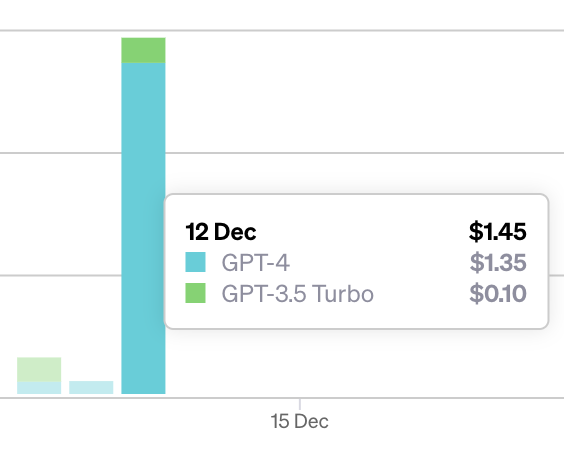Click the faded green segment of the first bar
The width and height of the screenshot is (564, 454).
[x=39, y=369]
